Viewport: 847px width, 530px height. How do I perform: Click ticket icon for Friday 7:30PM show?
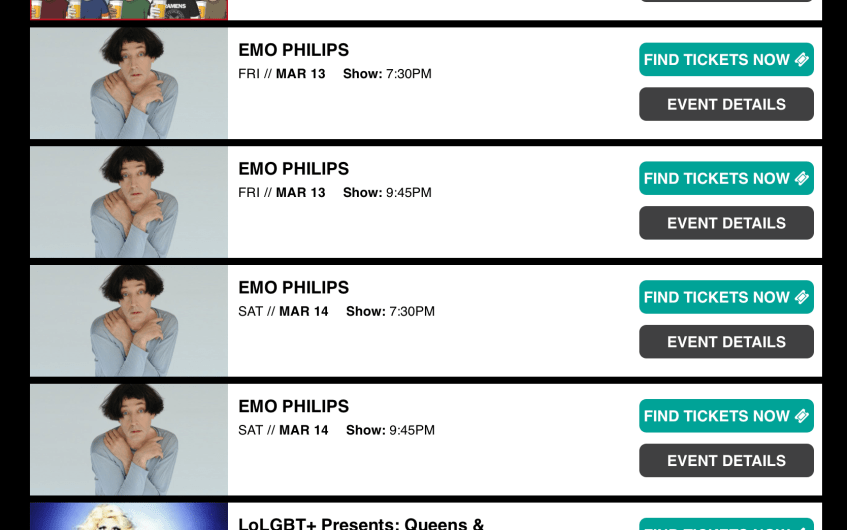pos(801,60)
